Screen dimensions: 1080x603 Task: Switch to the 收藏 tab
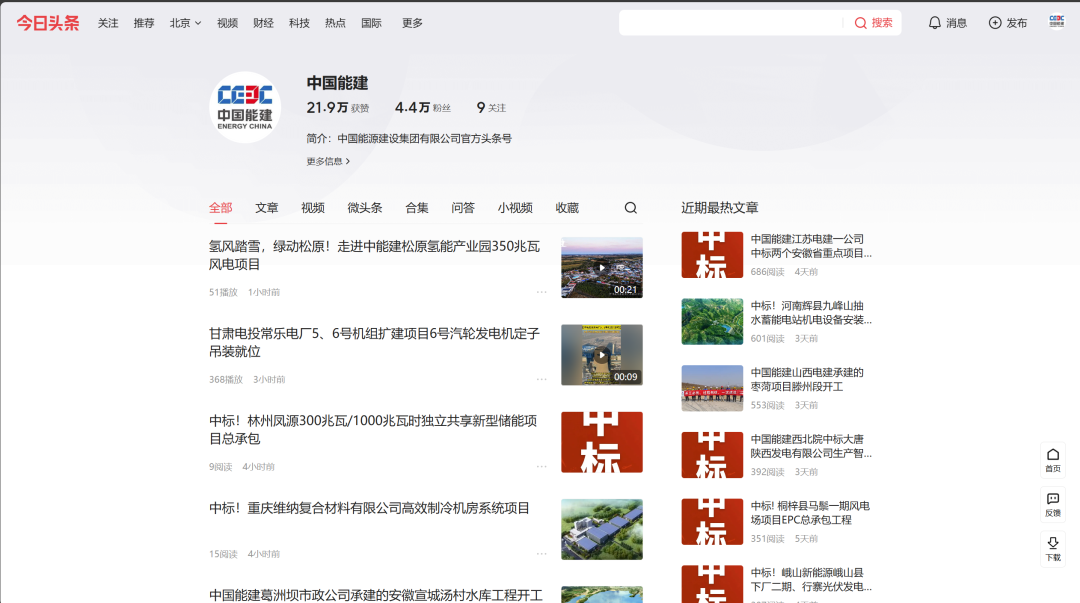coord(567,207)
